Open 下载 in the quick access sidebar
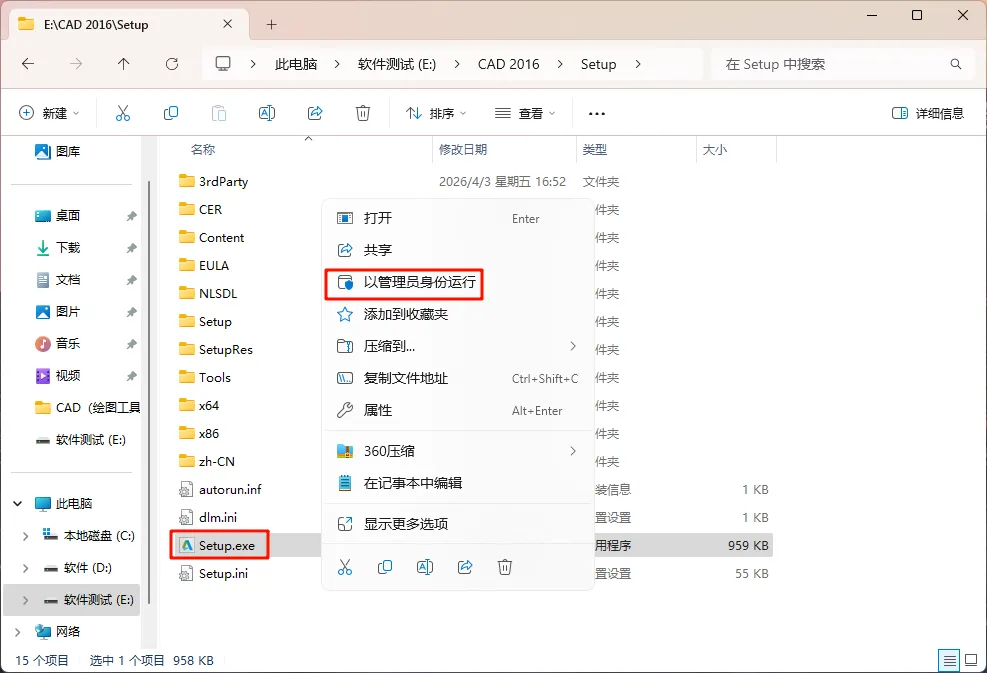This screenshot has height=673, width=987. 57,247
